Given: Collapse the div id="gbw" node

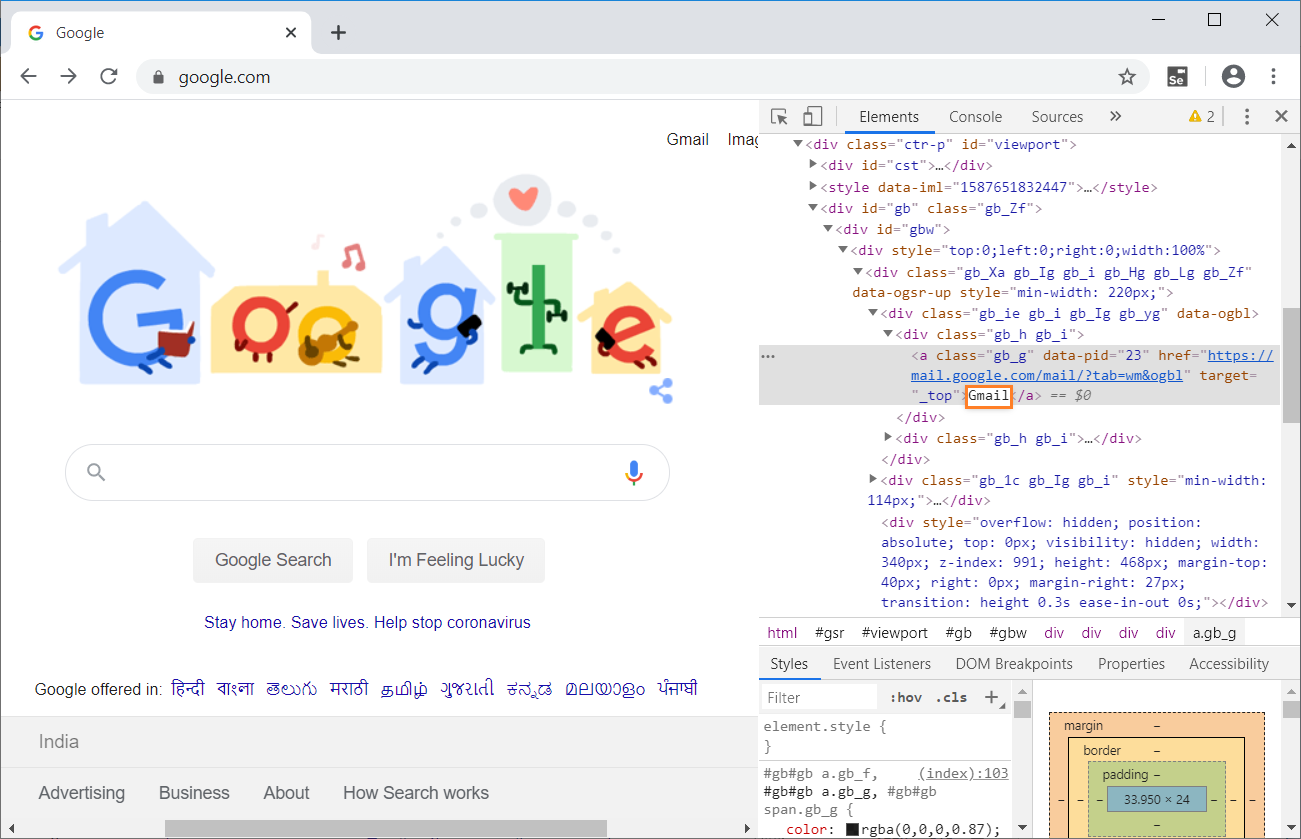Looking at the screenshot, I should [x=828, y=229].
